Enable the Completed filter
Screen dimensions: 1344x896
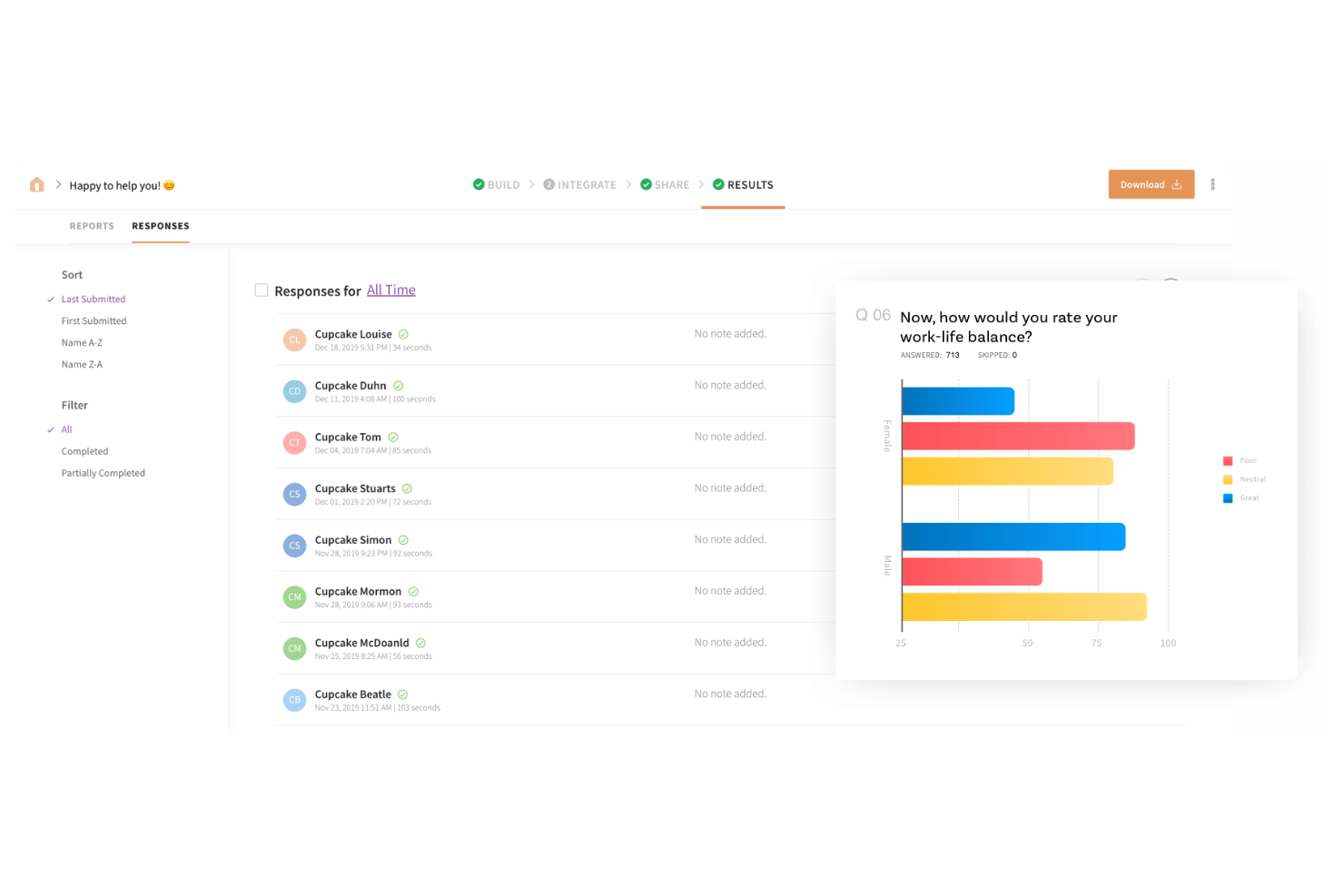tap(84, 451)
